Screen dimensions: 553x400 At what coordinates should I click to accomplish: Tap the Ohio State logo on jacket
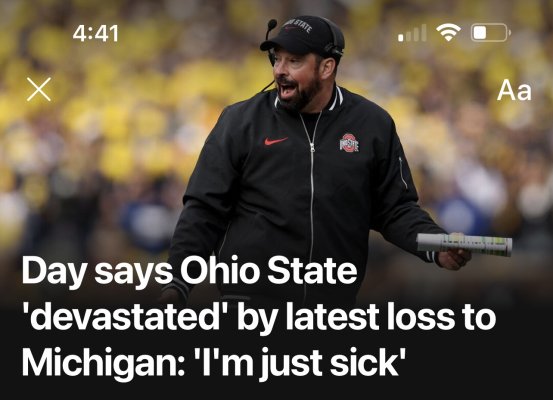pyautogui.click(x=349, y=143)
